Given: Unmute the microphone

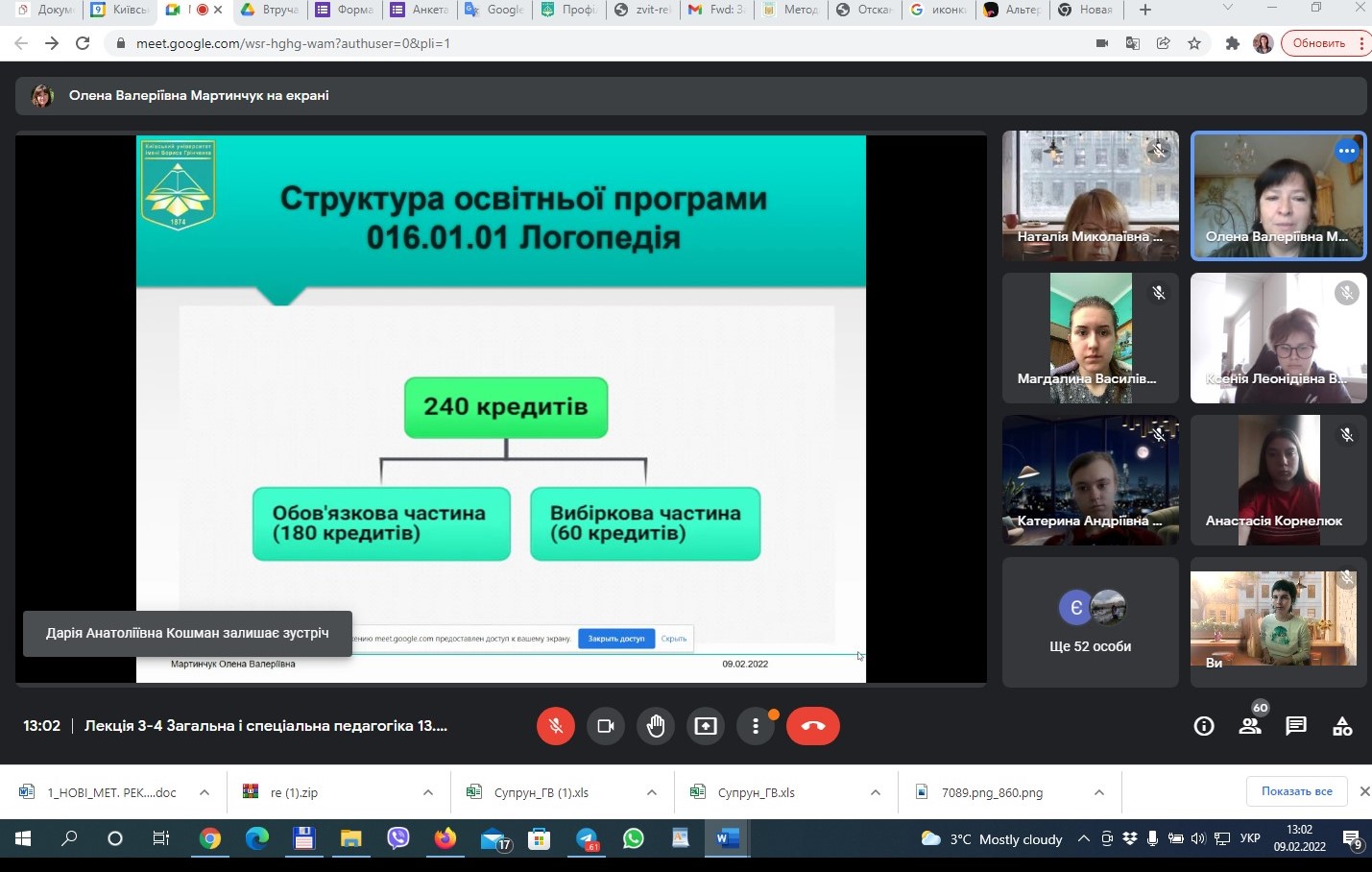Looking at the screenshot, I should click(x=556, y=726).
